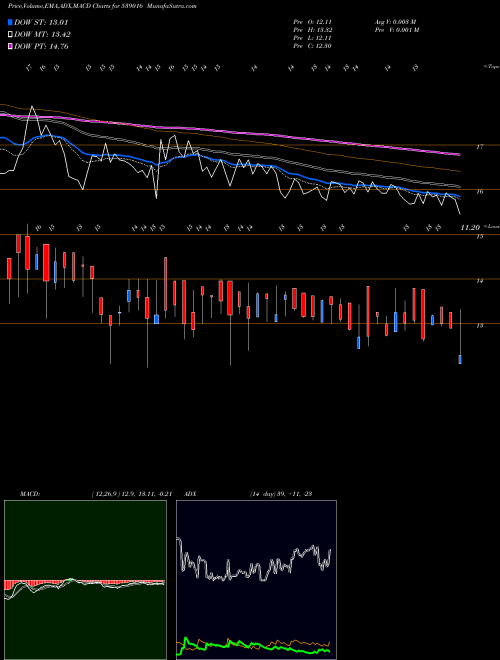Click the 16 axis label on the EMA chart
500x660 pixels.
pyautogui.click(x=479, y=192)
